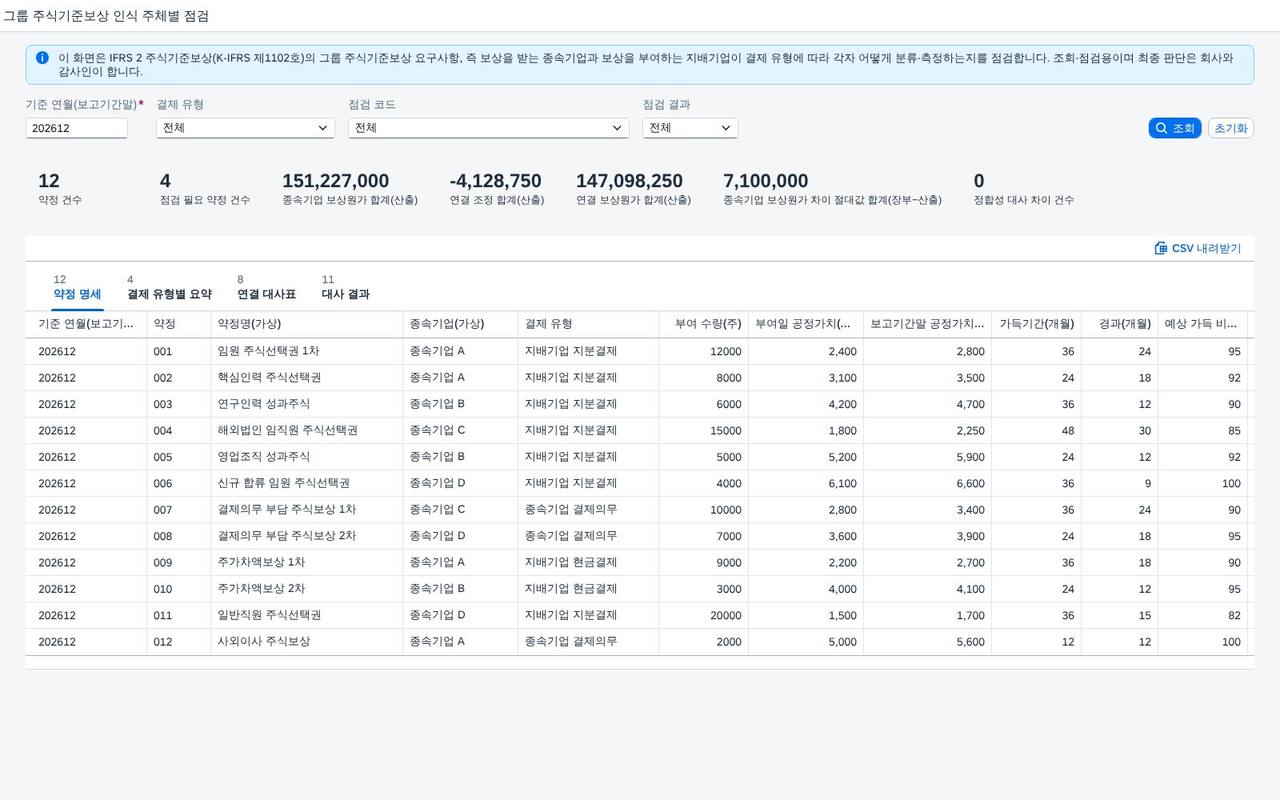The width and height of the screenshot is (1280, 800).
Task: Click the 기준 연월 input field
Action: click(77, 128)
